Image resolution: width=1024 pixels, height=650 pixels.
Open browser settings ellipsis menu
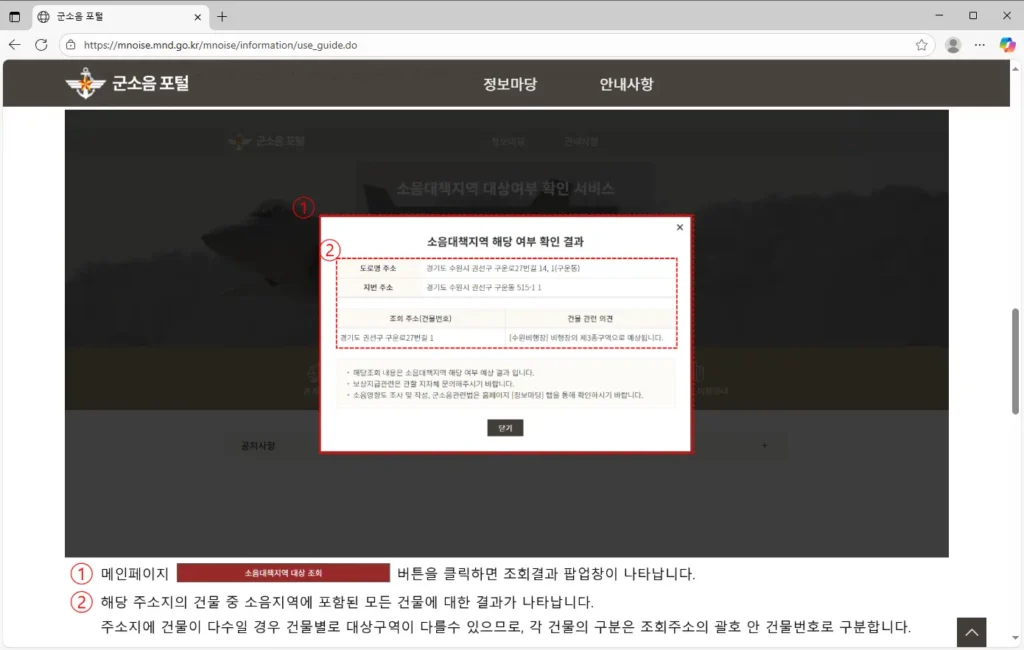pyautogui.click(x=980, y=45)
